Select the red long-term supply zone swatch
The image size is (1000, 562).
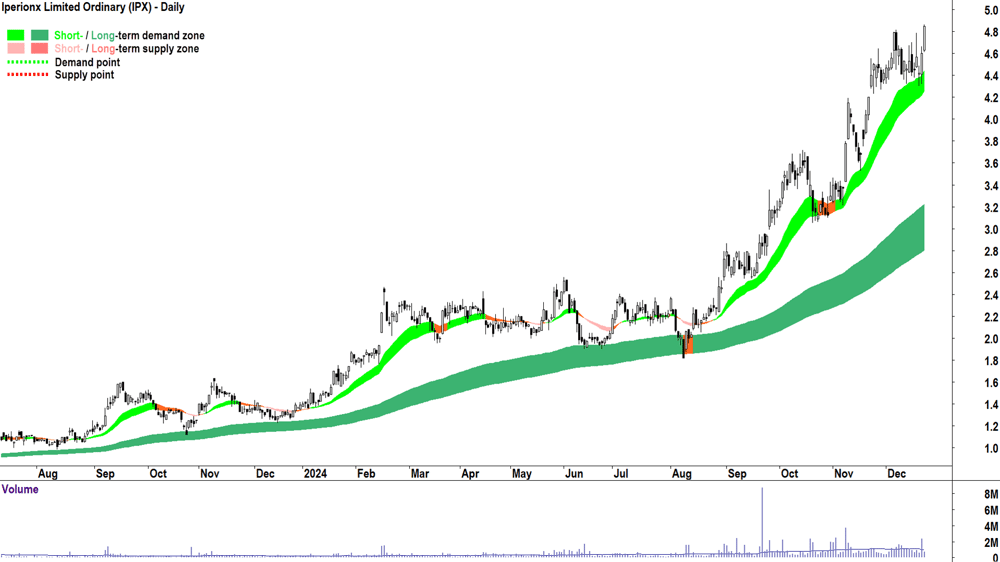[40, 48]
